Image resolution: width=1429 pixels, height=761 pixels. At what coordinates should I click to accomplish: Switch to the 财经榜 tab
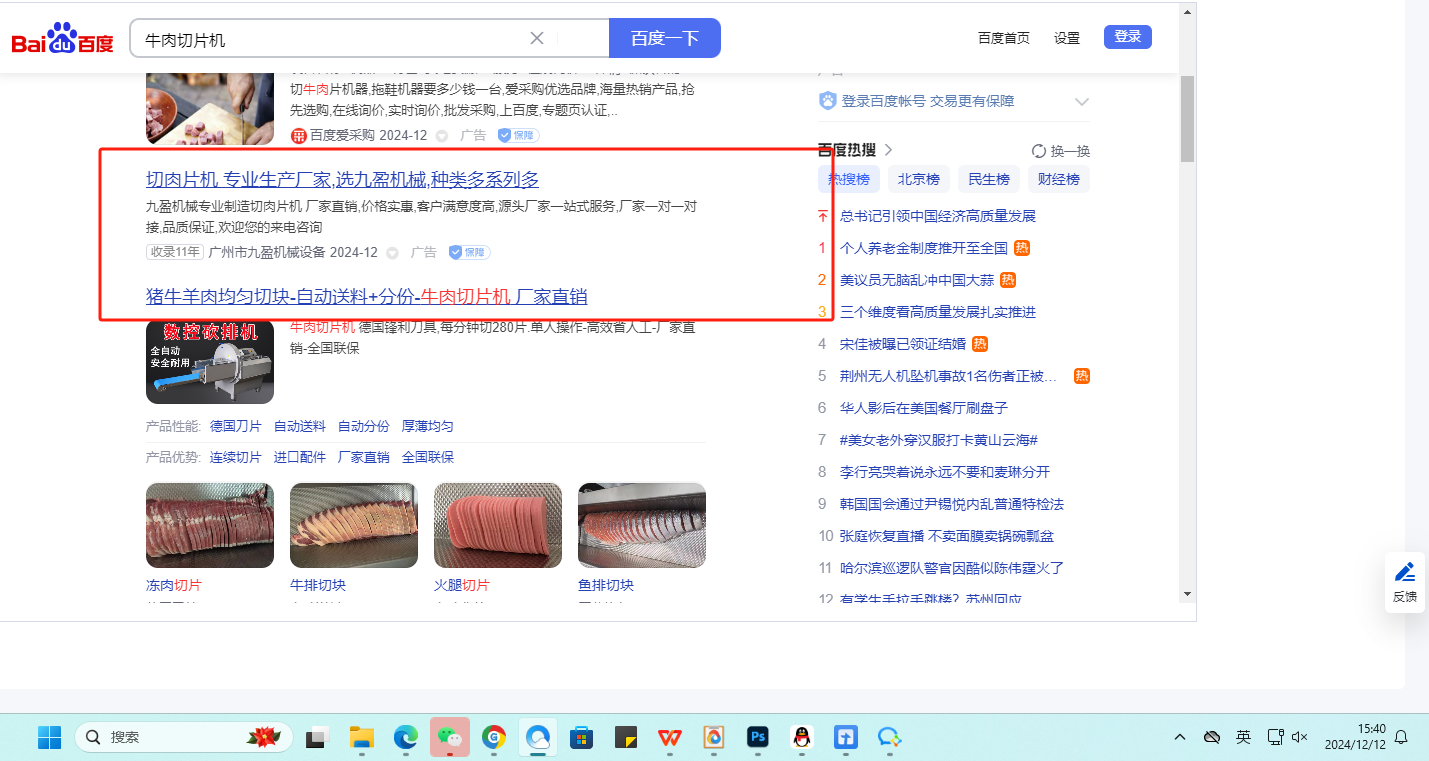tap(1059, 180)
